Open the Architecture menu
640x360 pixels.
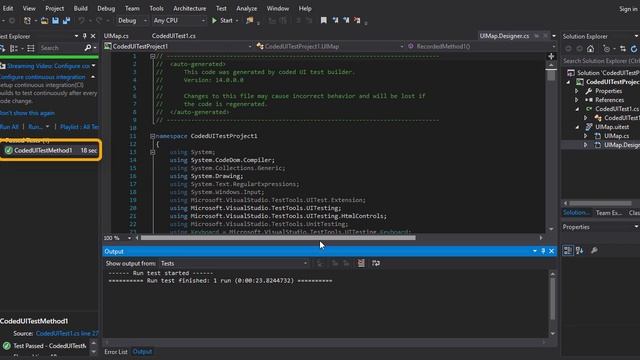(x=190, y=8)
